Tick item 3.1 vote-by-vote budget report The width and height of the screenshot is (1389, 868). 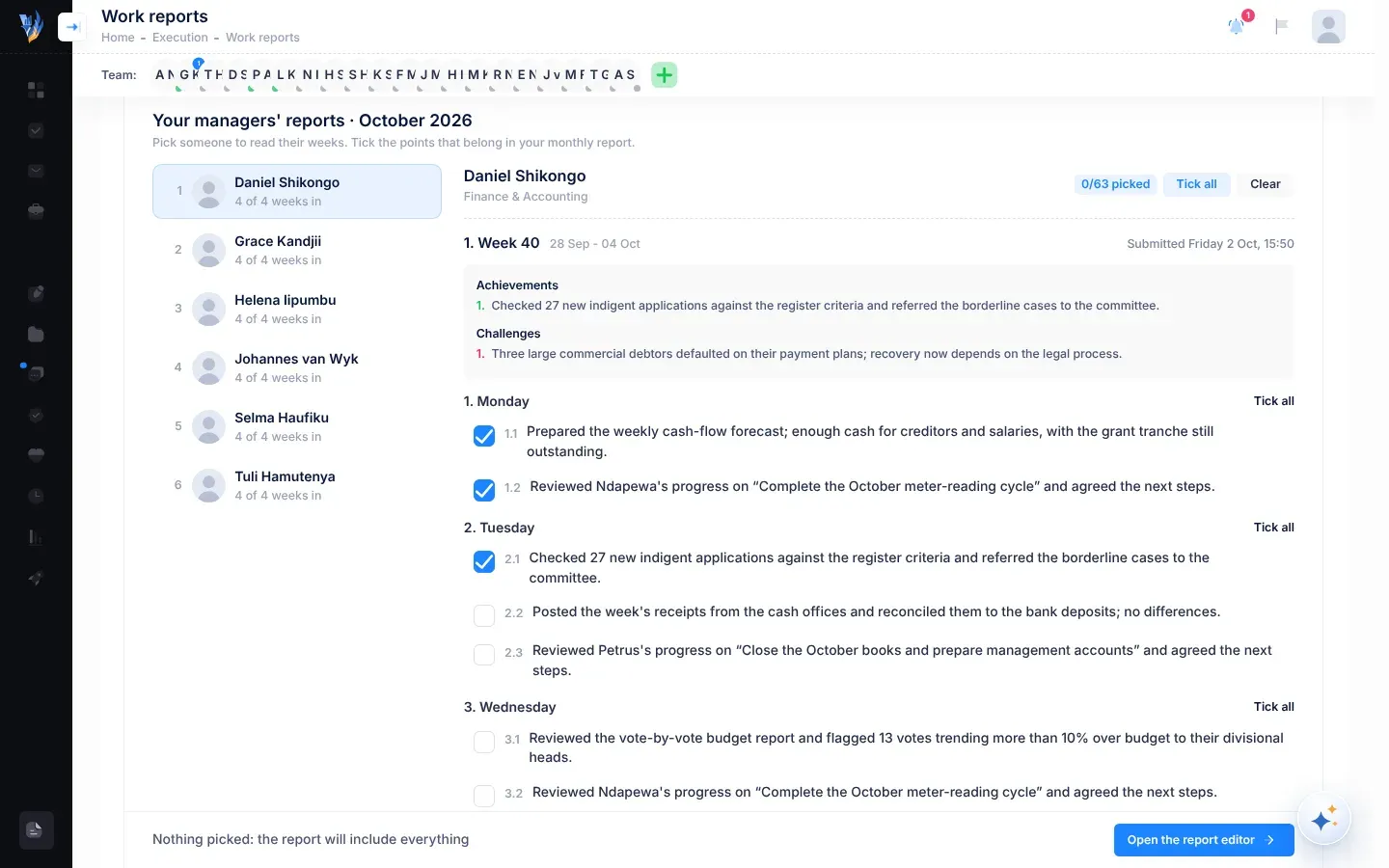[x=484, y=742]
